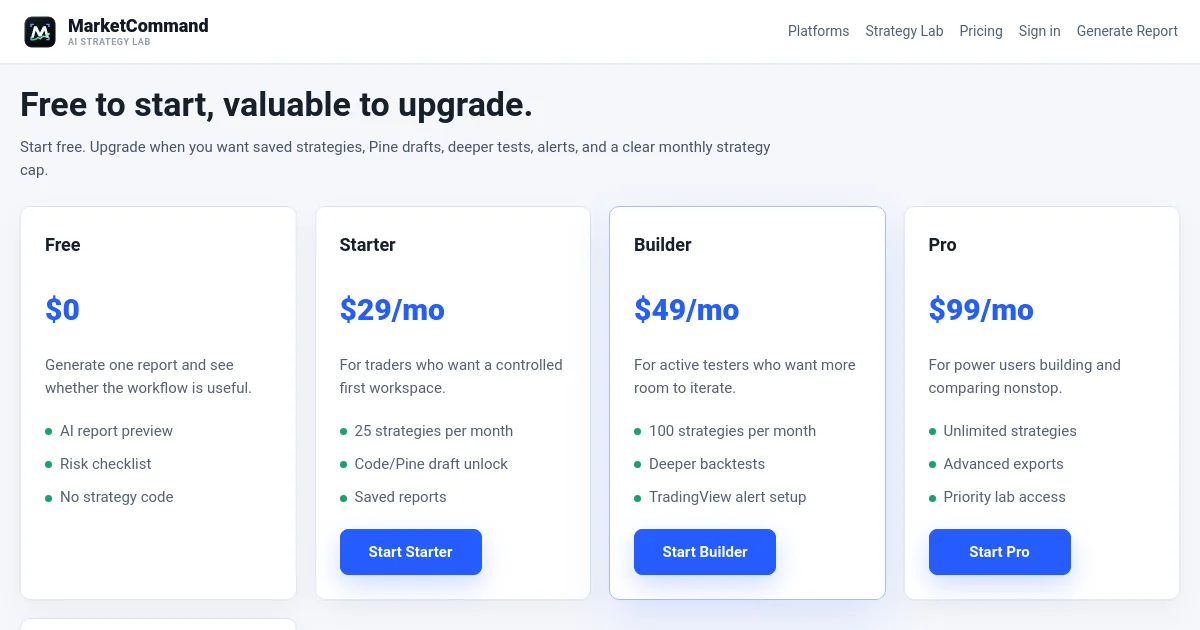Screen dimensions: 1200x630
Task: Click Sign in link
Action: point(1039,31)
